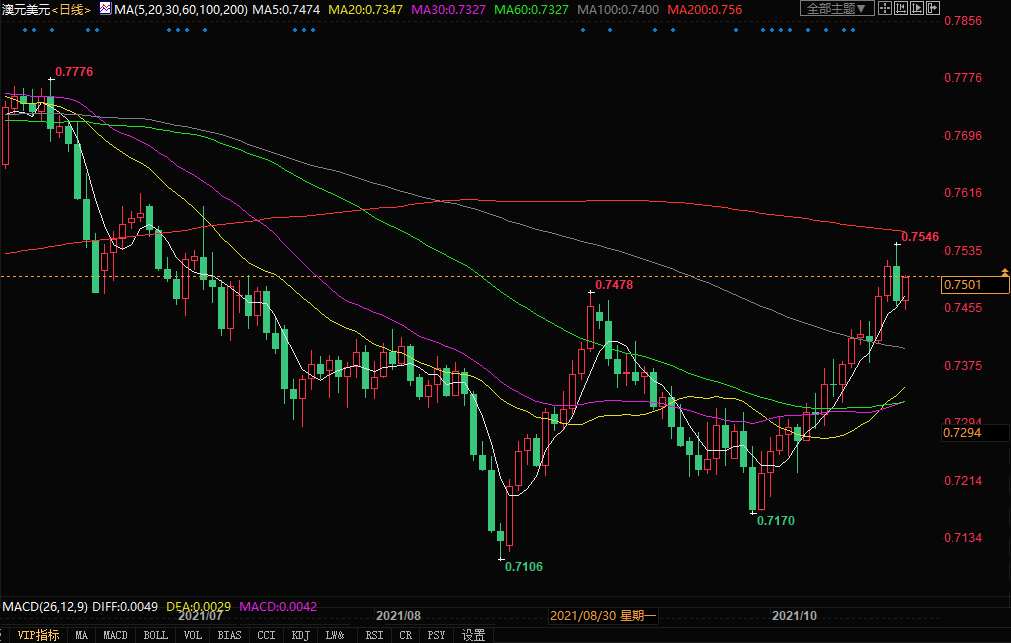Click the 0.7501 current price tag
The width and height of the screenshot is (1011, 643).
point(962,285)
